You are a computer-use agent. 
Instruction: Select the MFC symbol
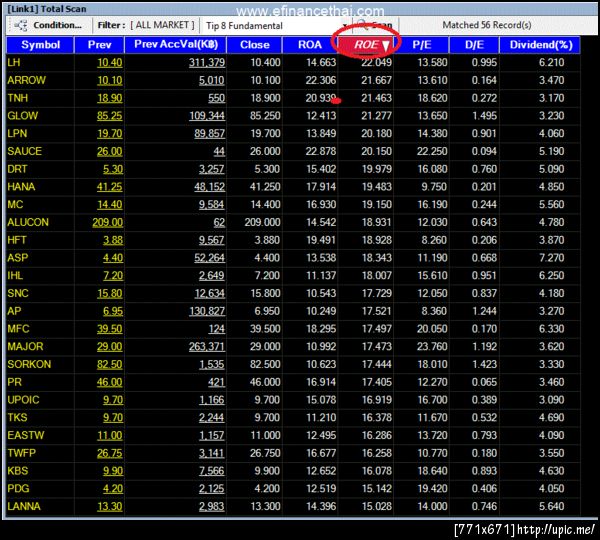tap(18, 329)
